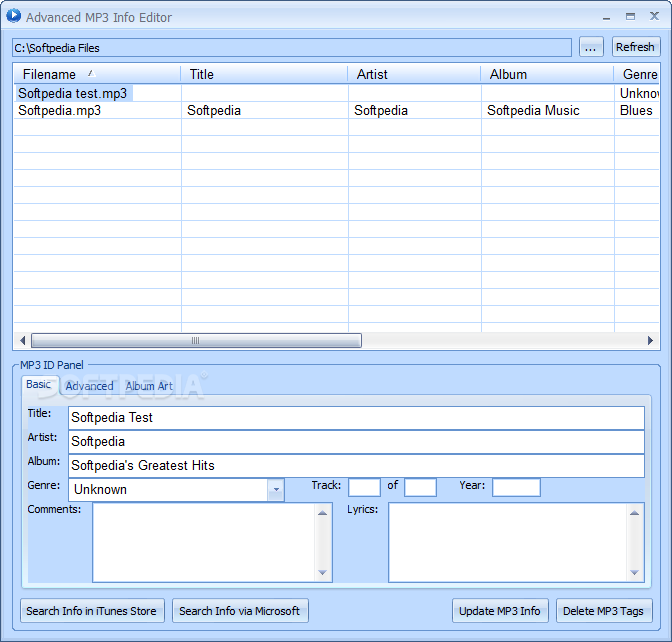Click the file list horizontal scrollbar thumb
Screen dimensions: 672x642
pos(196,341)
